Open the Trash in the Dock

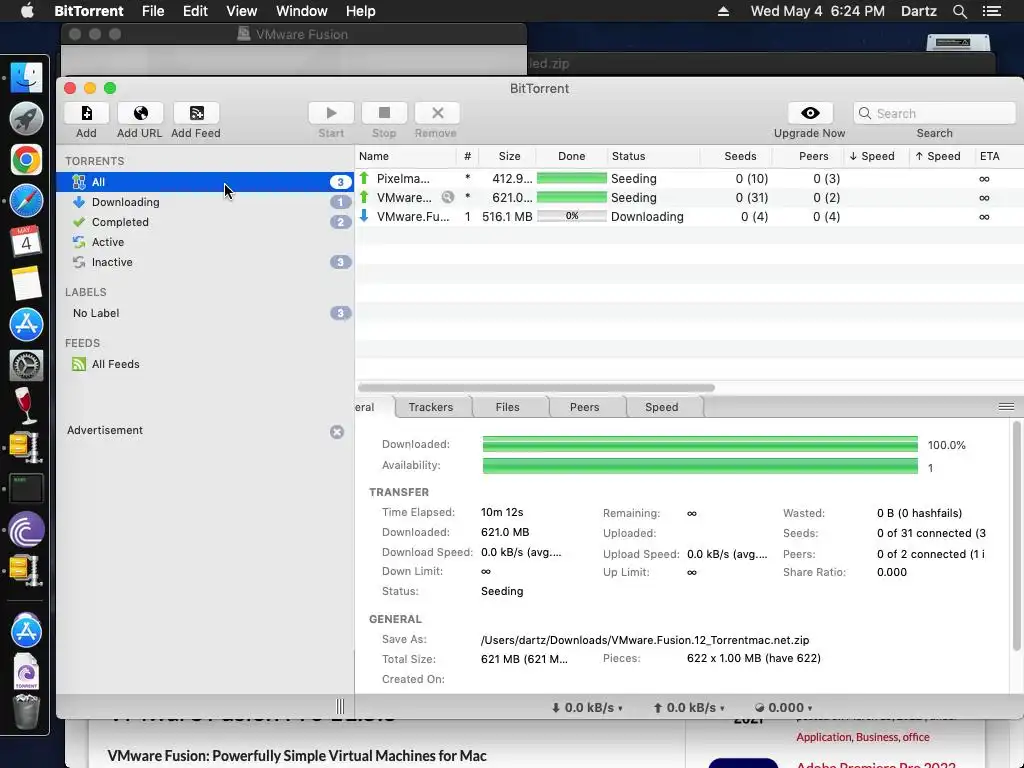(26, 712)
